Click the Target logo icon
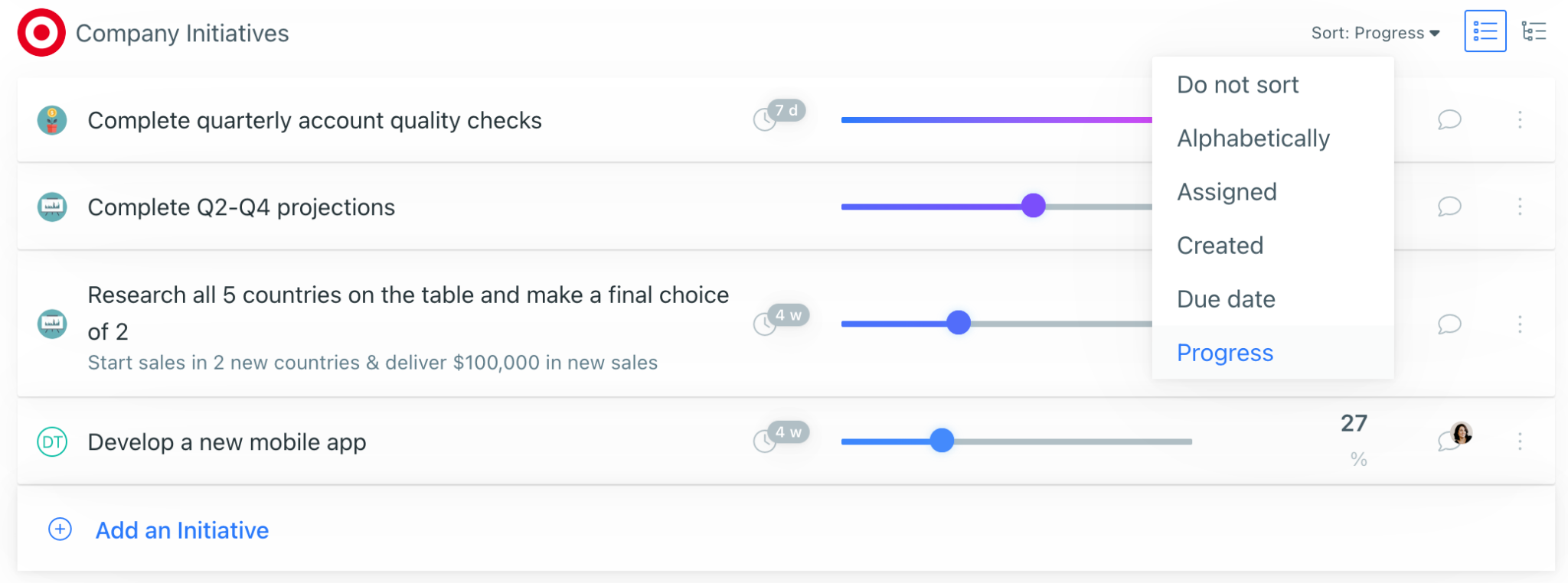 click(x=41, y=33)
